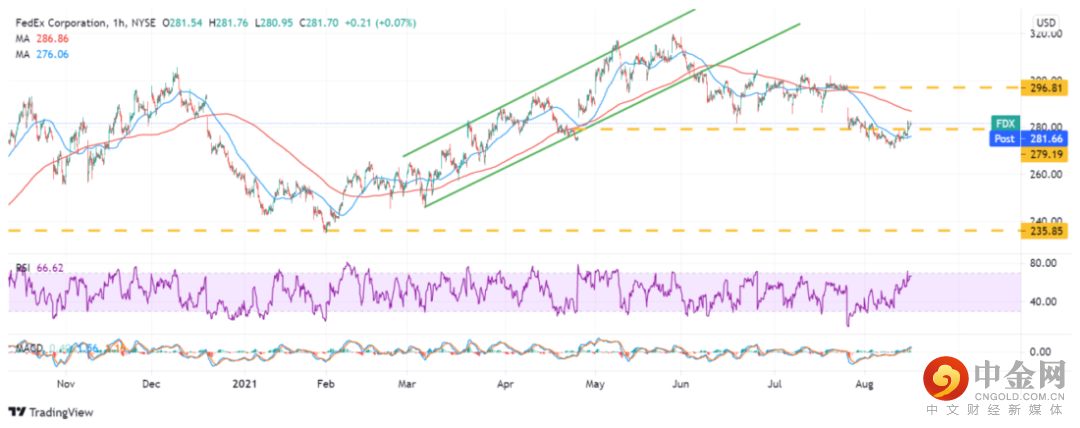Click the RSI 80.00 scale label

1042,263
